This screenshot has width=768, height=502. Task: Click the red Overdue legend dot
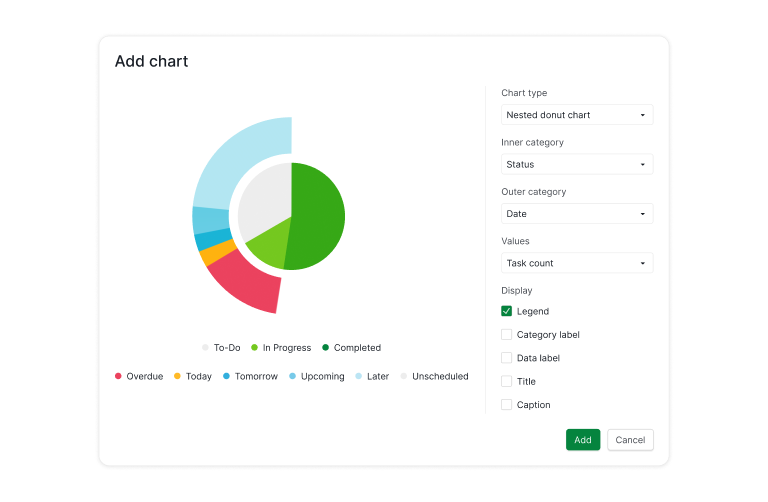pyautogui.click(x=119, y=377)
